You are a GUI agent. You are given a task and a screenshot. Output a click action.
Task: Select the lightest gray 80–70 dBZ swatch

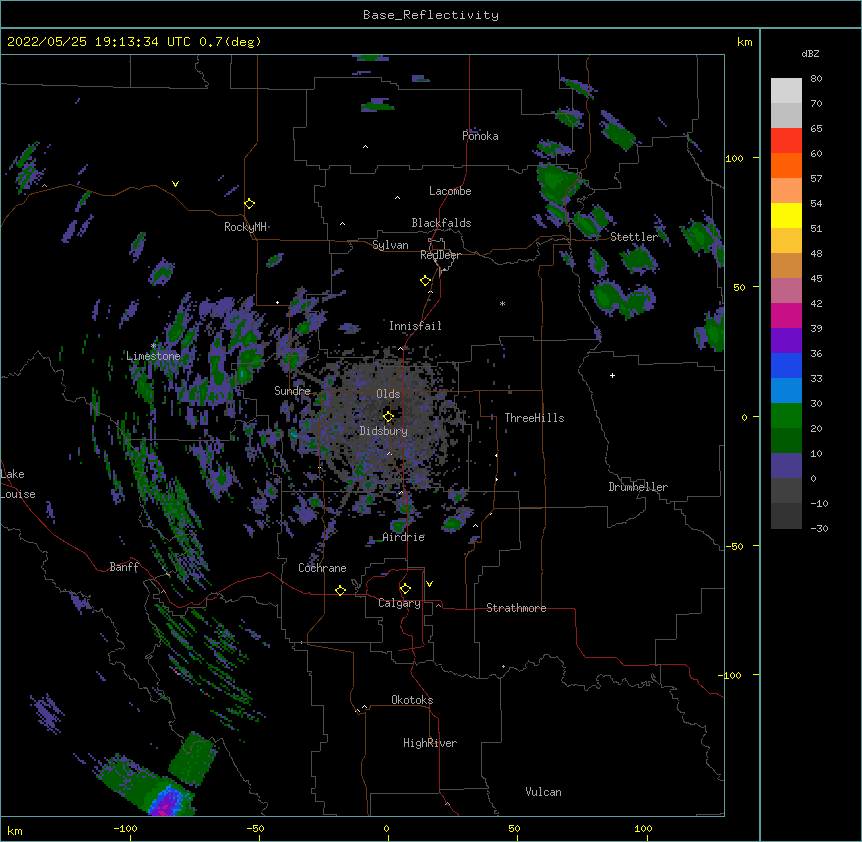point(786,91)
